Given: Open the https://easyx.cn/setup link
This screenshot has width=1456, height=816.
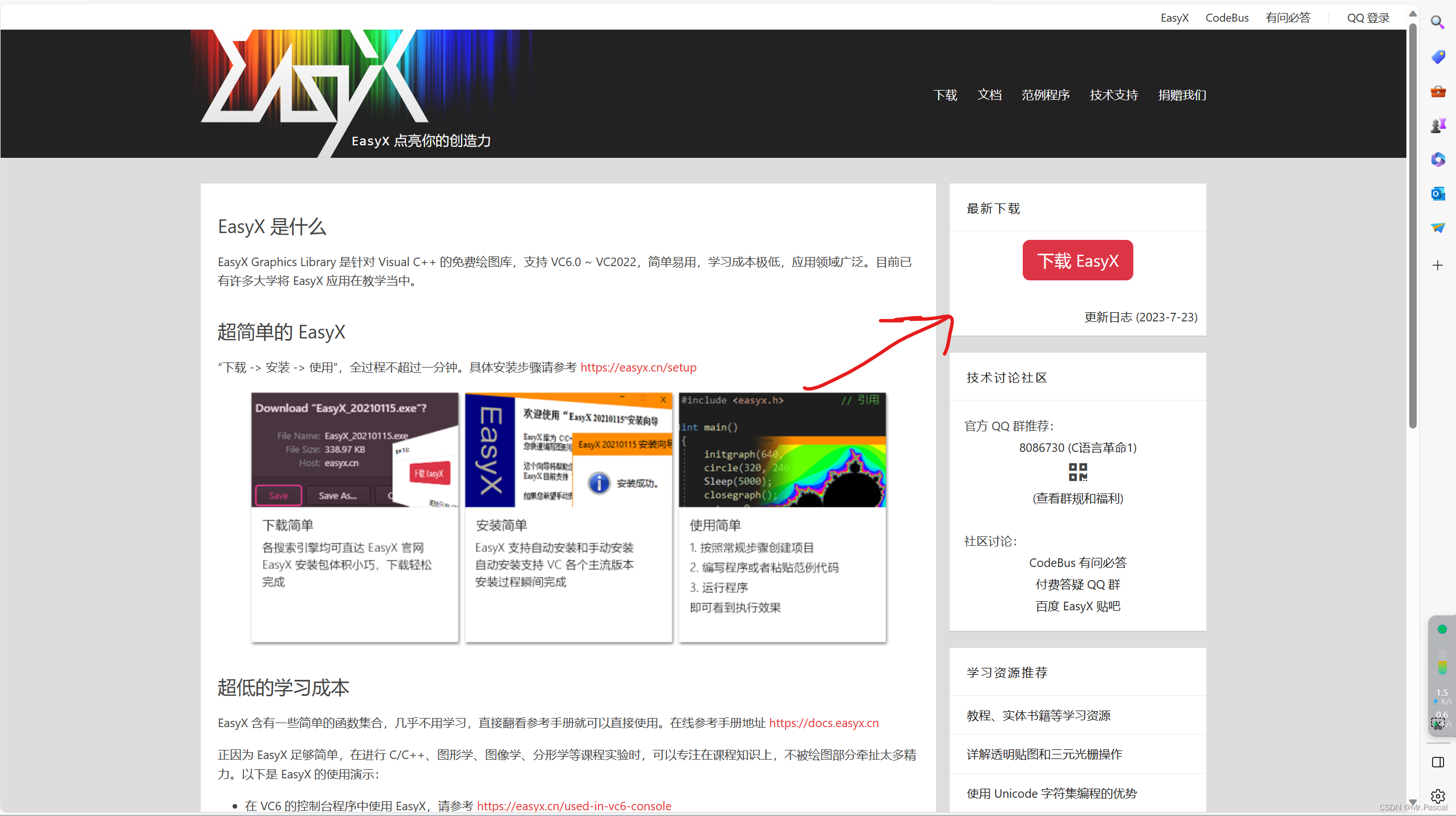Looking at the screenshot, I should point(638,367).
